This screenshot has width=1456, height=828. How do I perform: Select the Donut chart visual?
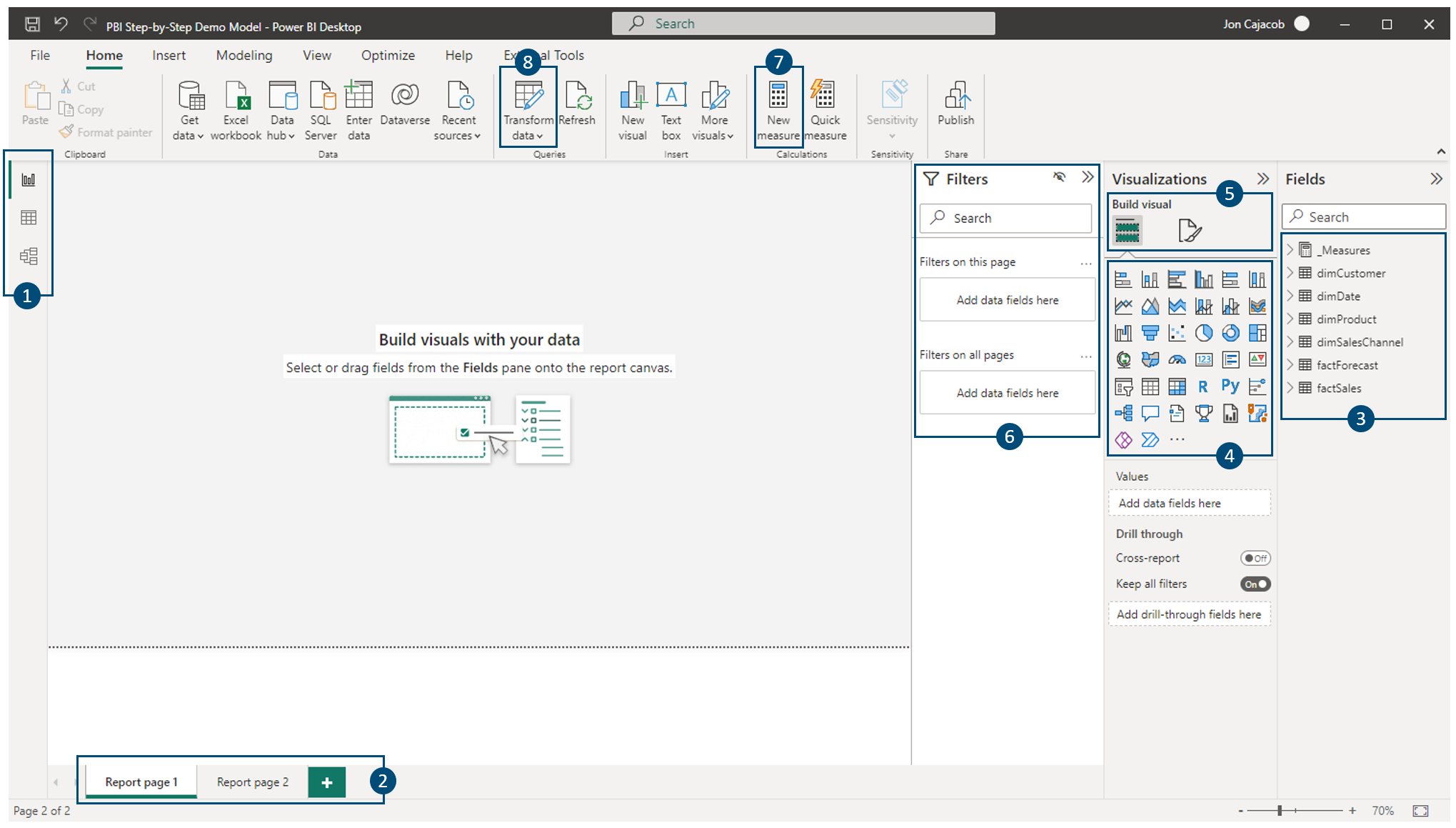coord(1230,333)
